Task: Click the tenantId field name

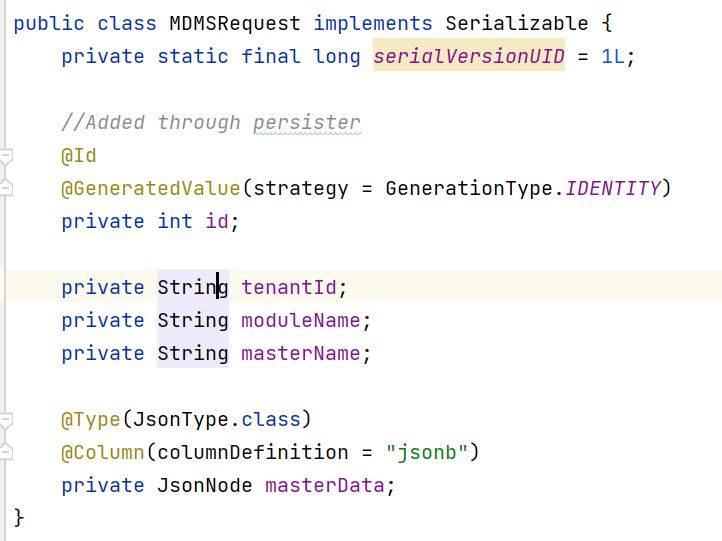Action: (x=288, y=288)
